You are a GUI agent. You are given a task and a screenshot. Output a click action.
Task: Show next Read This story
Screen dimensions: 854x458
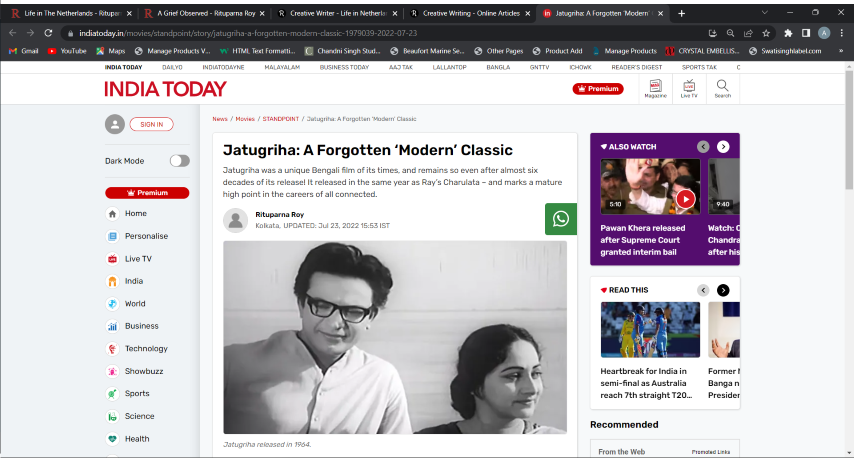pos(723,290)
